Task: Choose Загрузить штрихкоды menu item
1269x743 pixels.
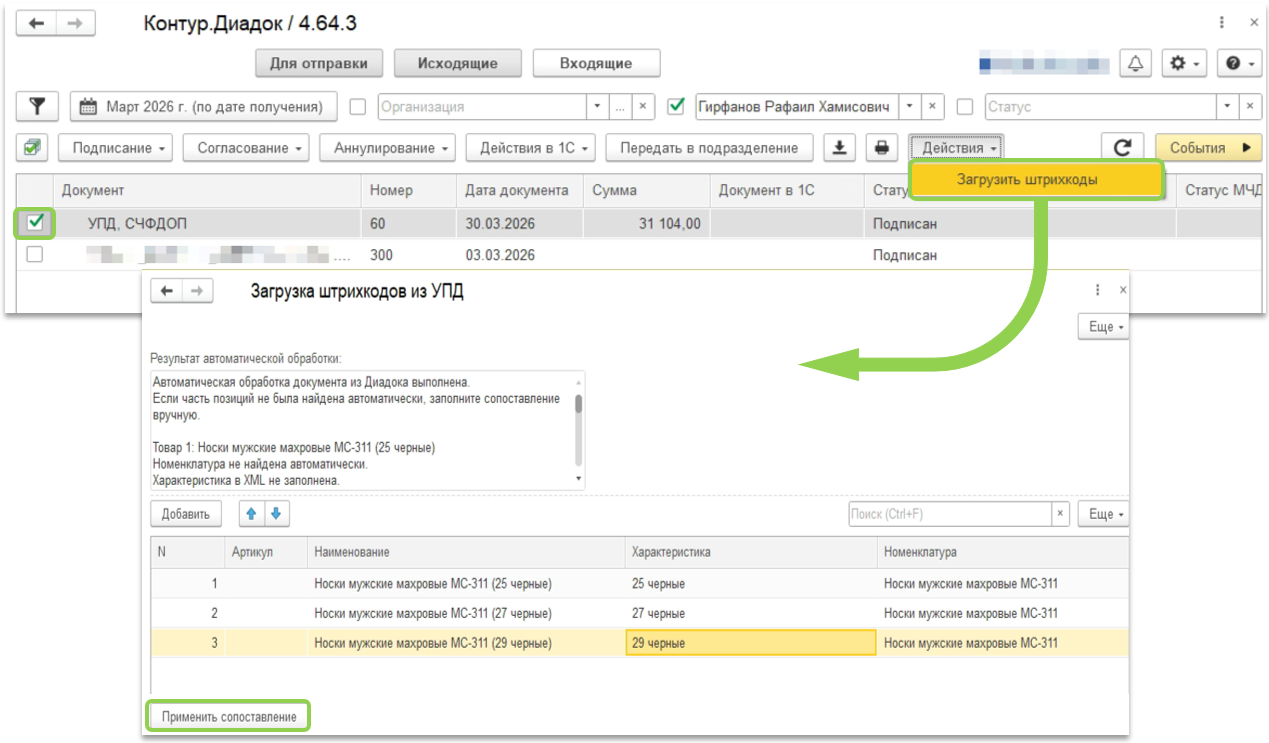Action: [1037, 180]
